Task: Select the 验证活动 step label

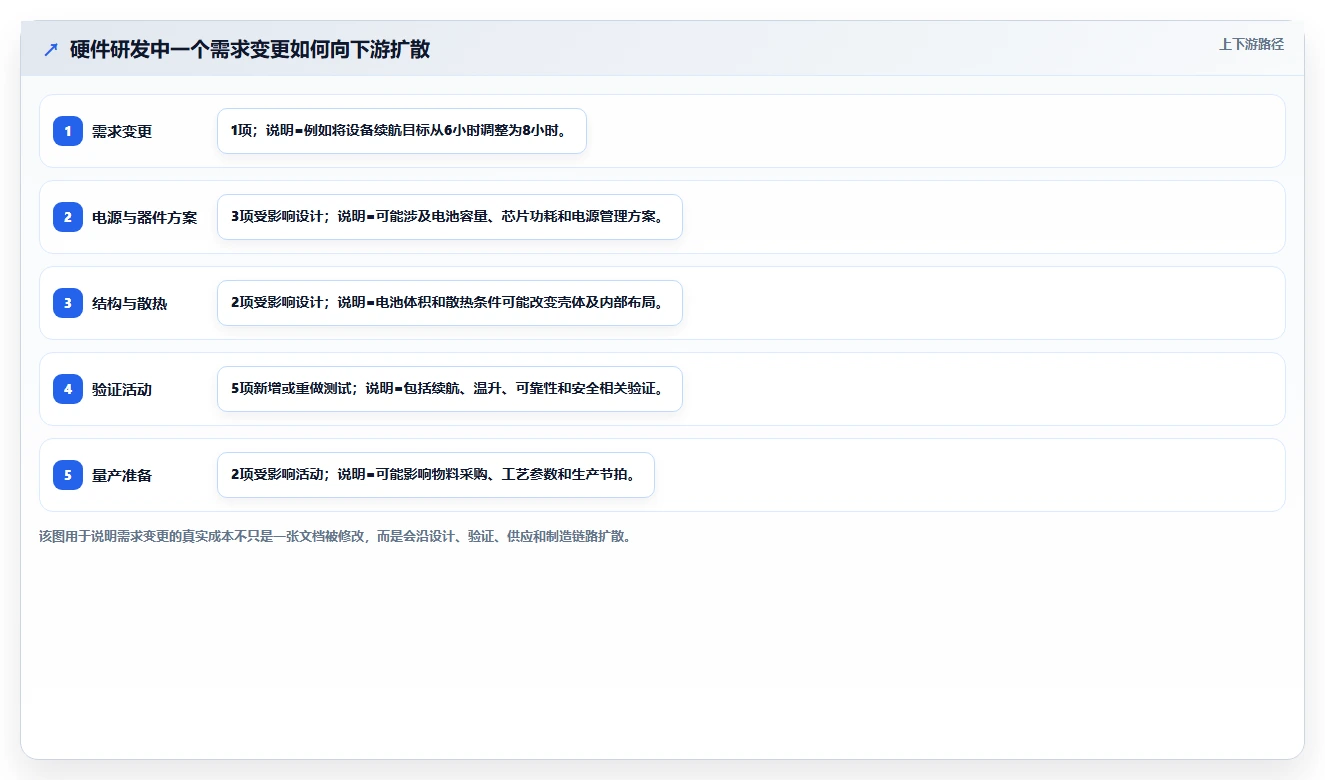Action: pos(122,389)
